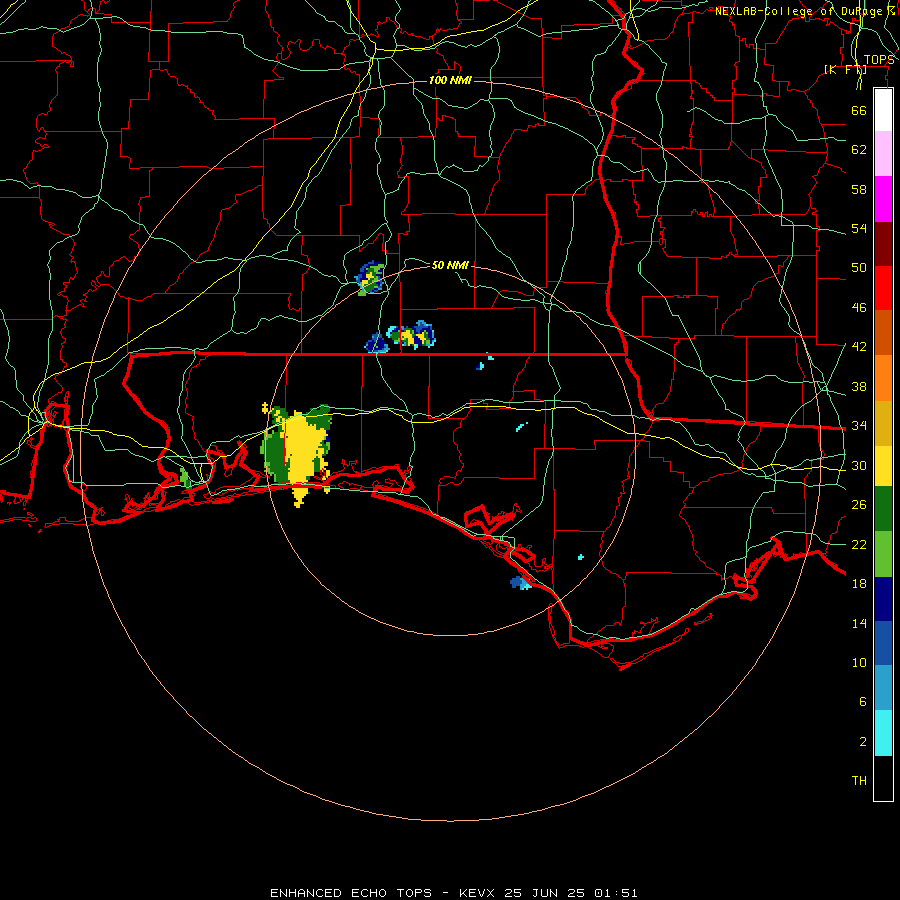The width and height of the screenshot is (900, 900).
Task: Click the 'ENHANCED ECHO TOPS' caption at bottom
Action: coord(351,893)
